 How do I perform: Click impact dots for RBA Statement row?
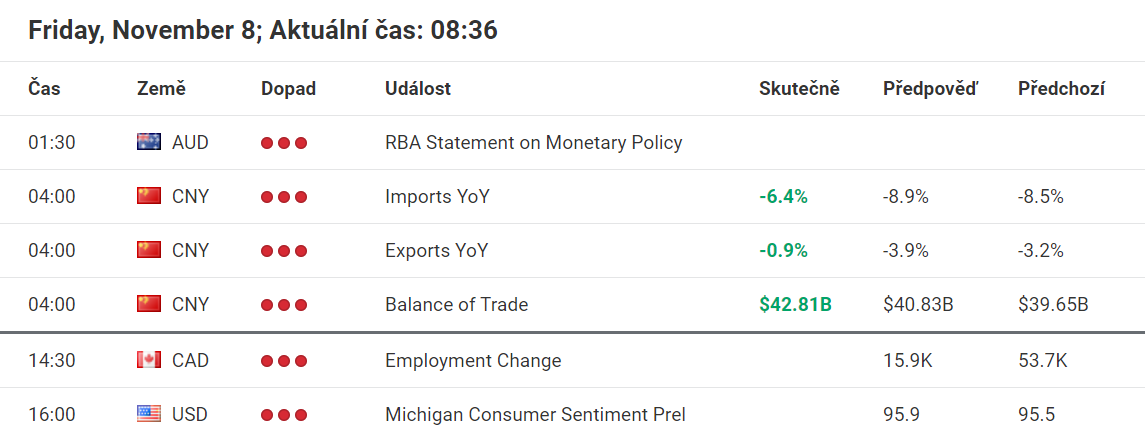pos(284,143)
